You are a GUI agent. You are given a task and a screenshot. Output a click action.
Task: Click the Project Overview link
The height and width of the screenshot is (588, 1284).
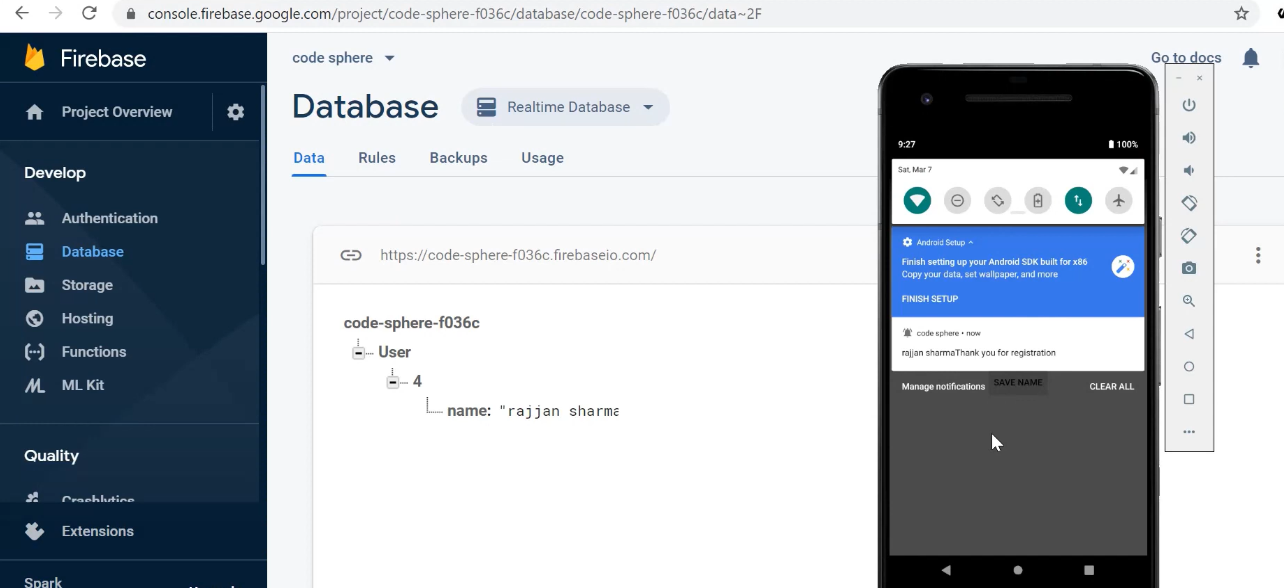pos(117,112)
